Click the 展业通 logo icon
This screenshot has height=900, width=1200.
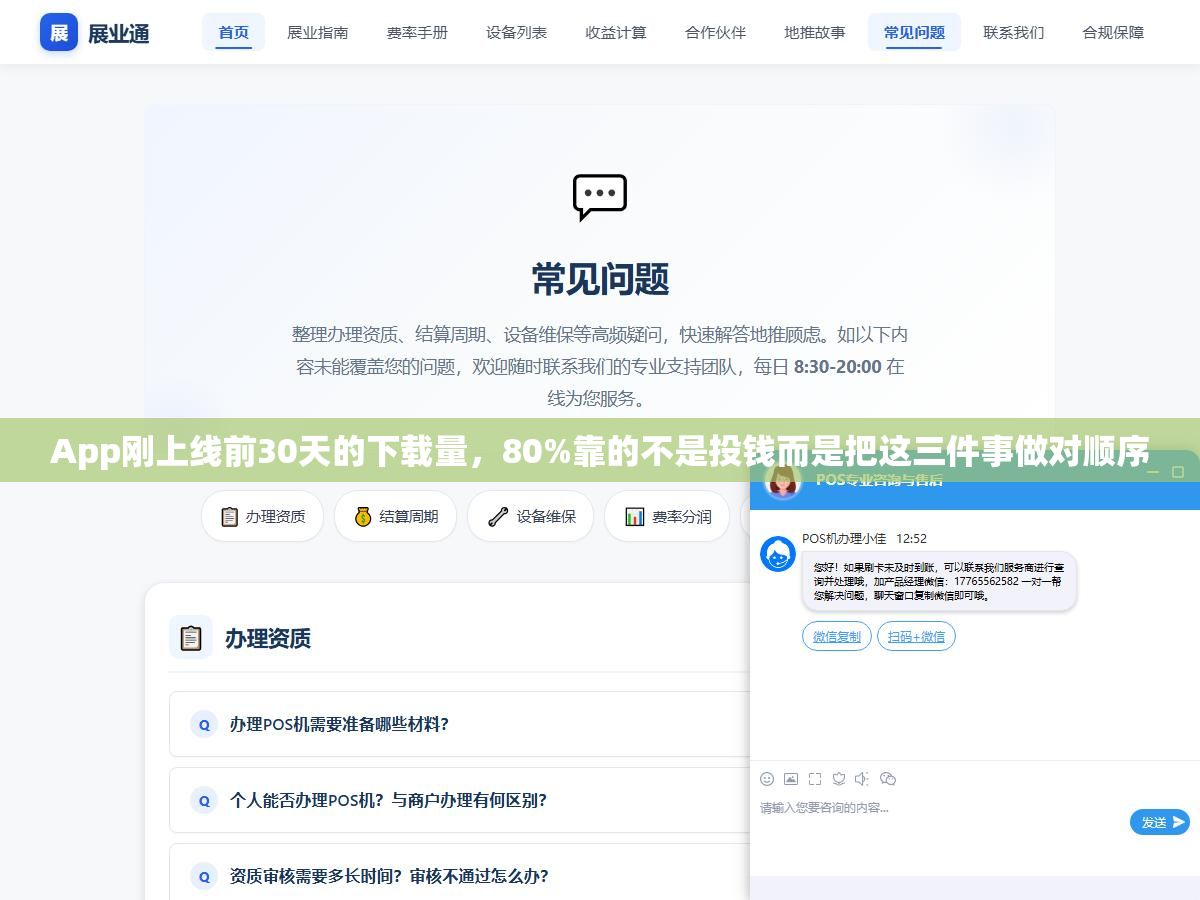(59, 32)
